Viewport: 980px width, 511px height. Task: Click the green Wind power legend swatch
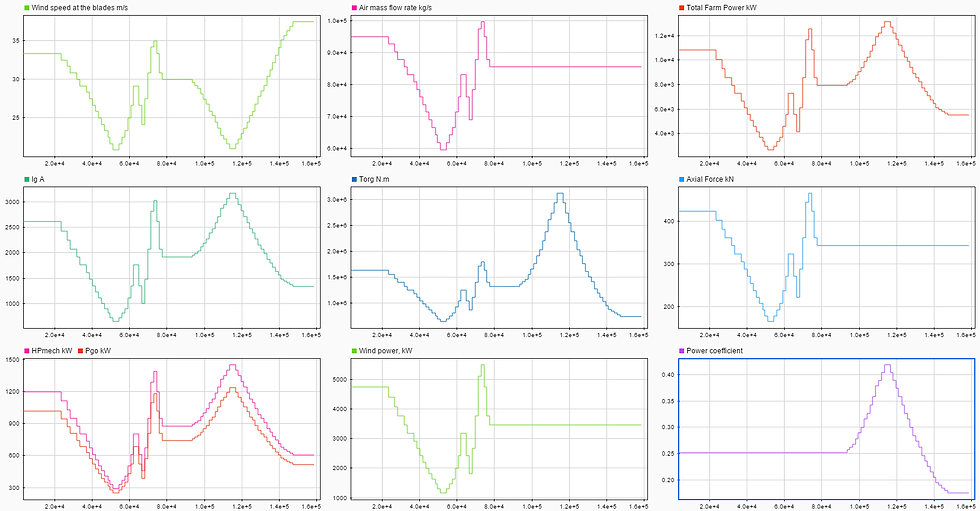(354, 350)
